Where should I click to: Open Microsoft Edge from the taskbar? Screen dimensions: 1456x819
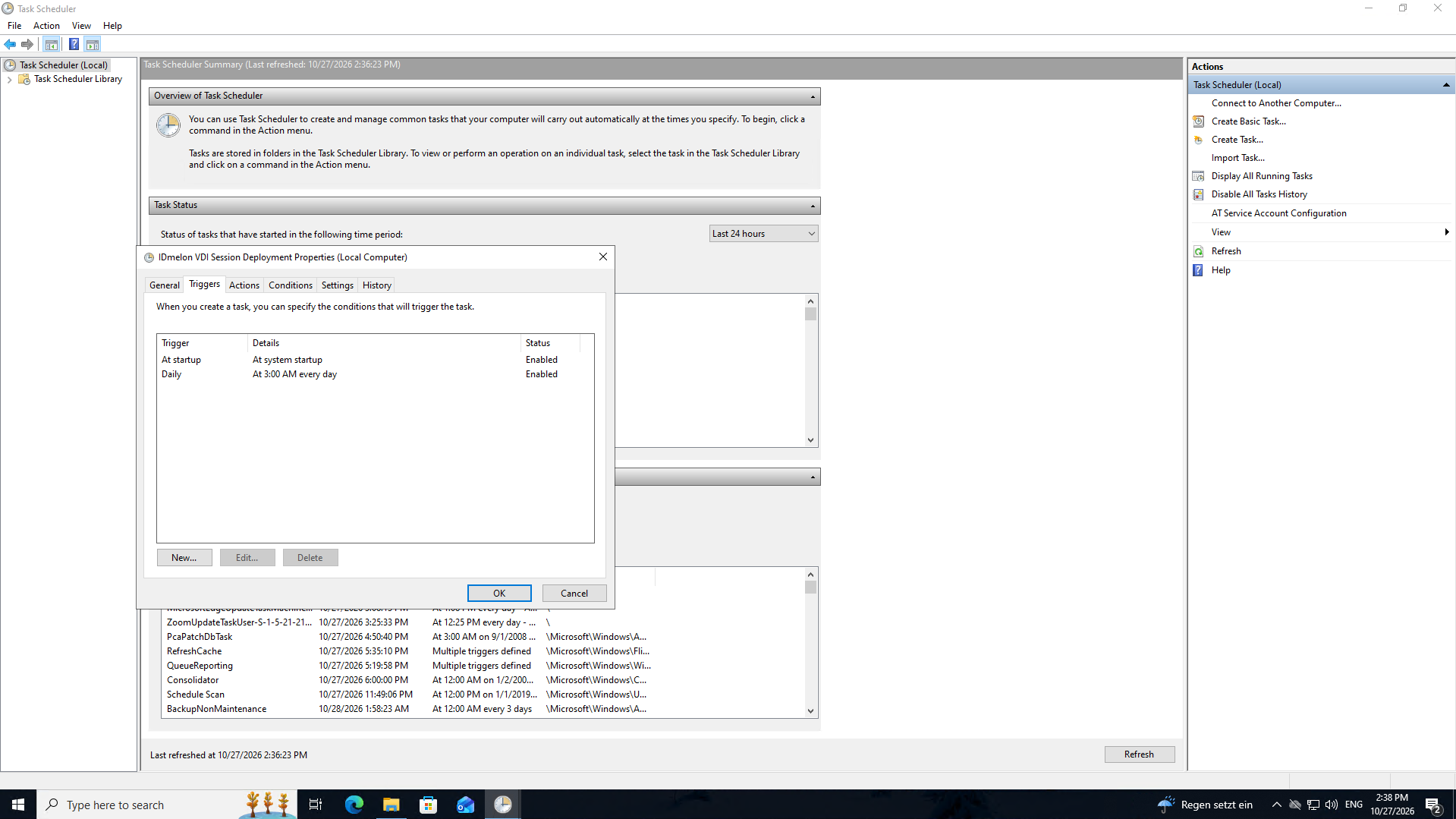pos(354,805)
